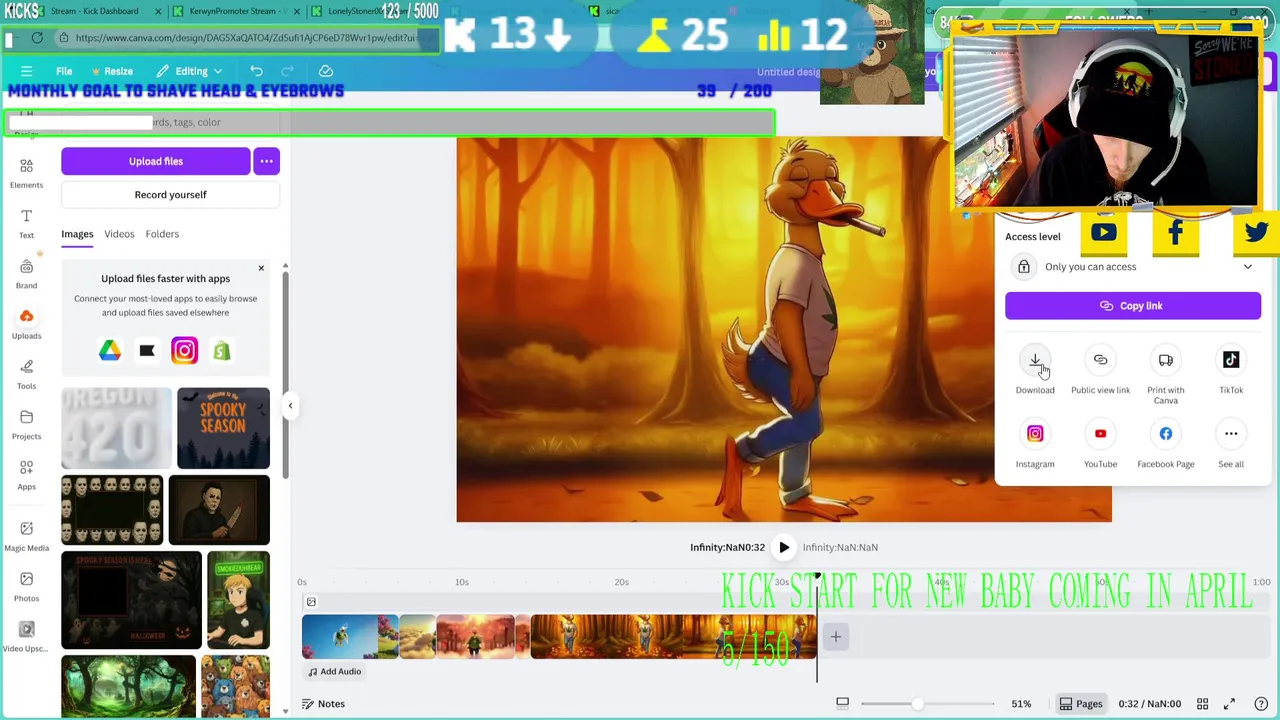The width and height of the screenshot is (1280, 720).
Task: Open the grid view icon in the bottom bar
Action: [1203, 704]
